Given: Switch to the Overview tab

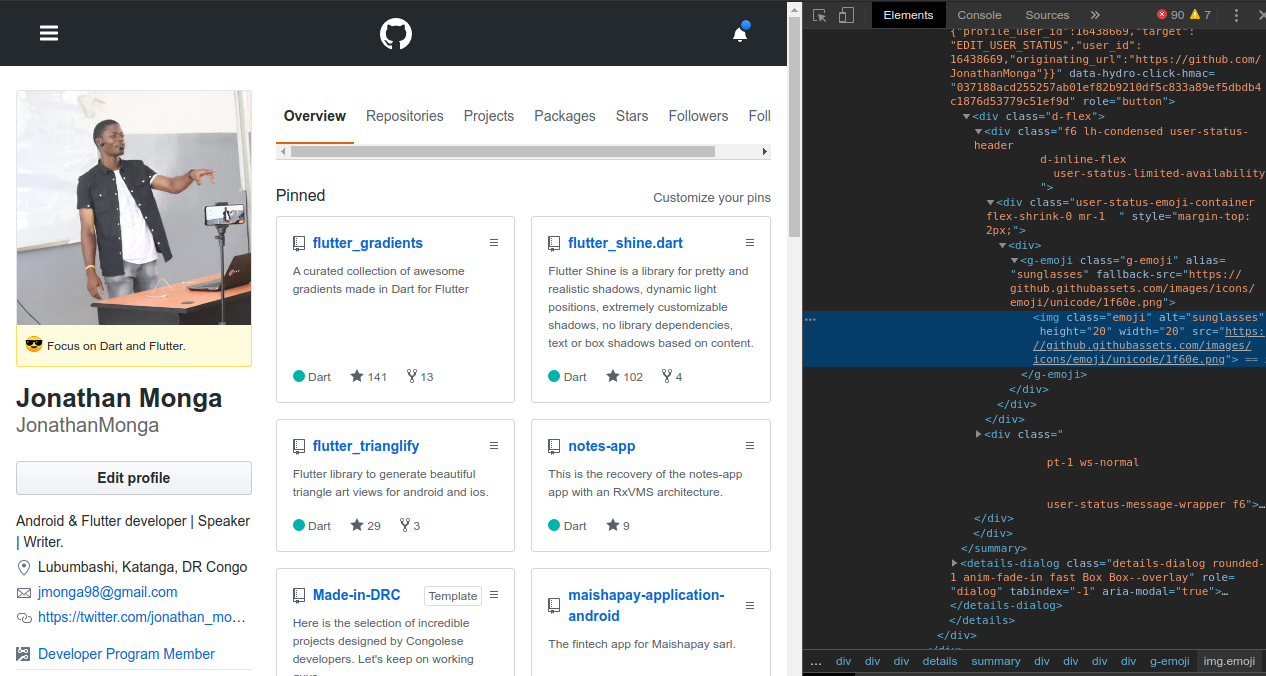Looking at the screenshot, I should [x=315, y=116].
